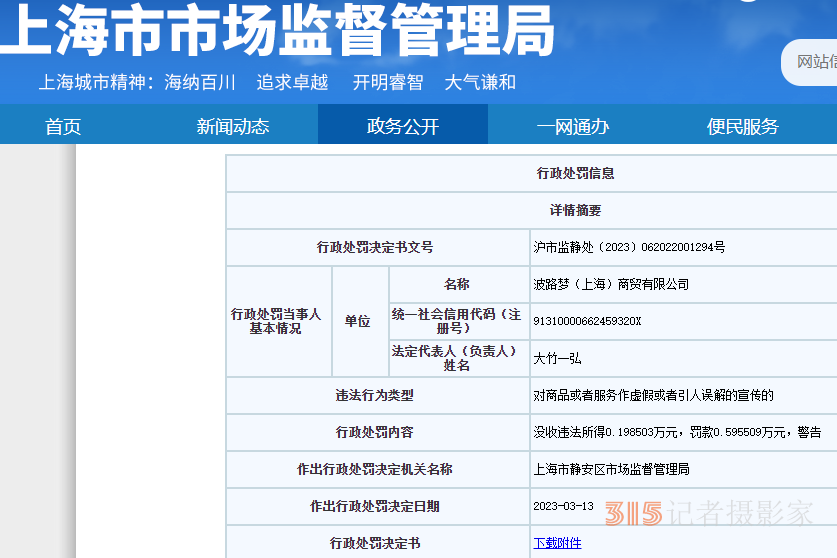Select authority name 上海市静安区市场监督管理局

coord(611,469)
